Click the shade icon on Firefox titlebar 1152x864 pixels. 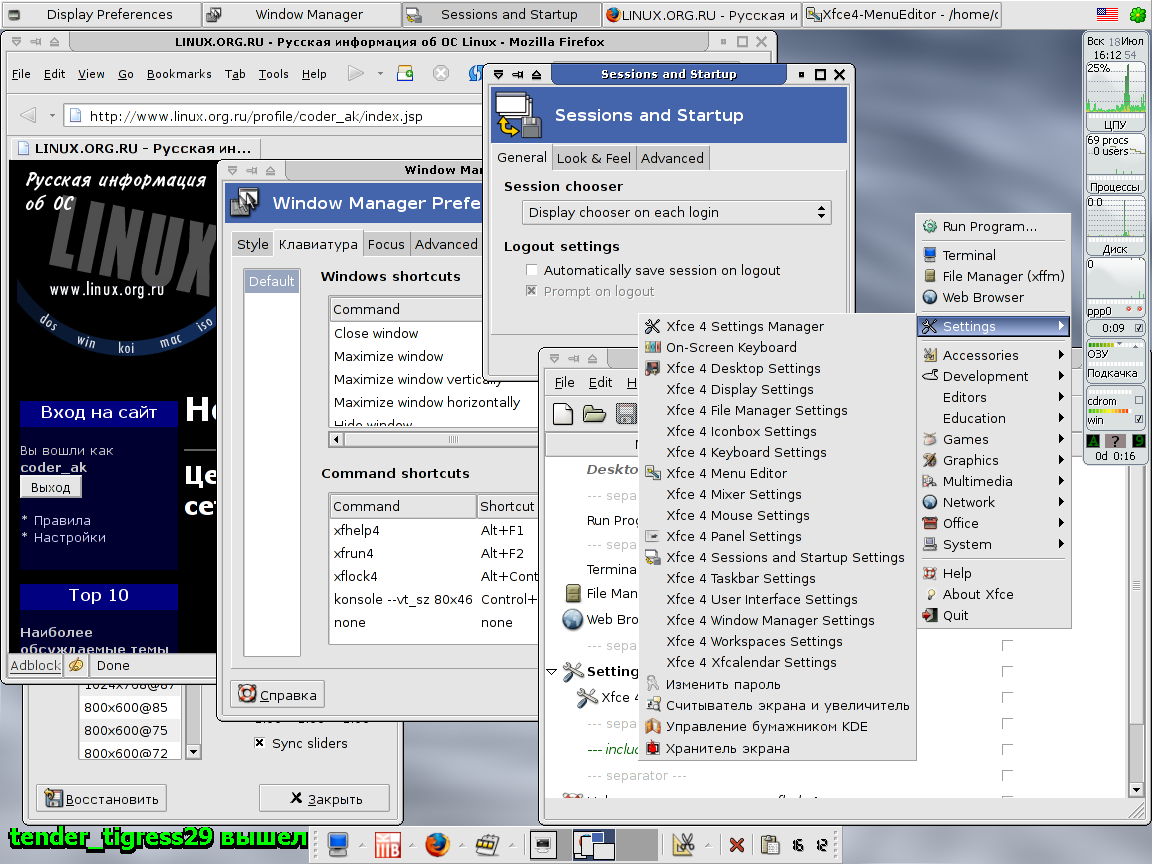[x=54, y=42]
